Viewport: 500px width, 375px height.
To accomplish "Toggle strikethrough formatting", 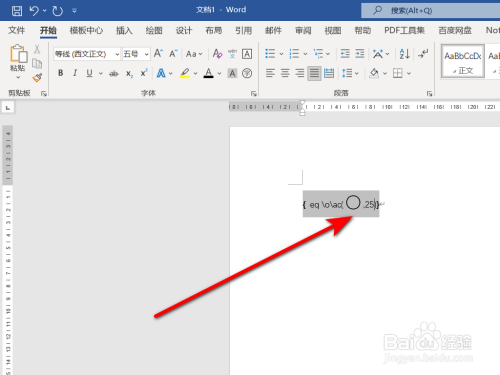I will coord(114,73).
